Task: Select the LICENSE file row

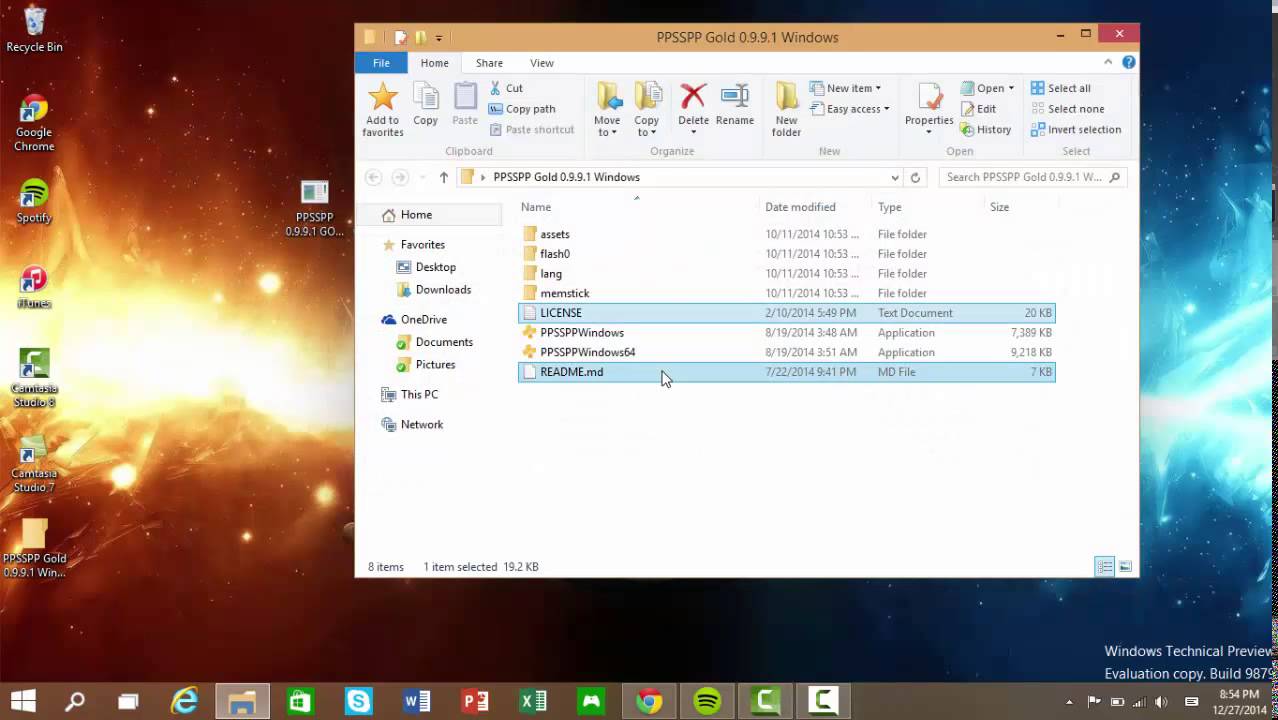Action: click(787, 313)
